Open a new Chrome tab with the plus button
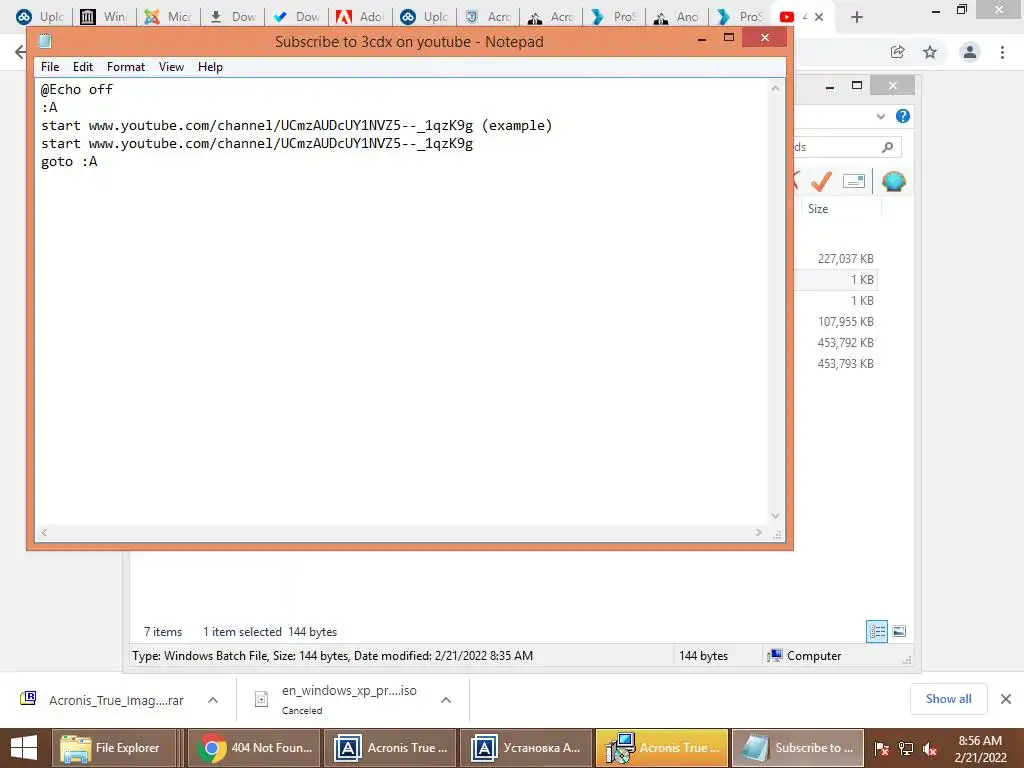 [x=857, y=17]
